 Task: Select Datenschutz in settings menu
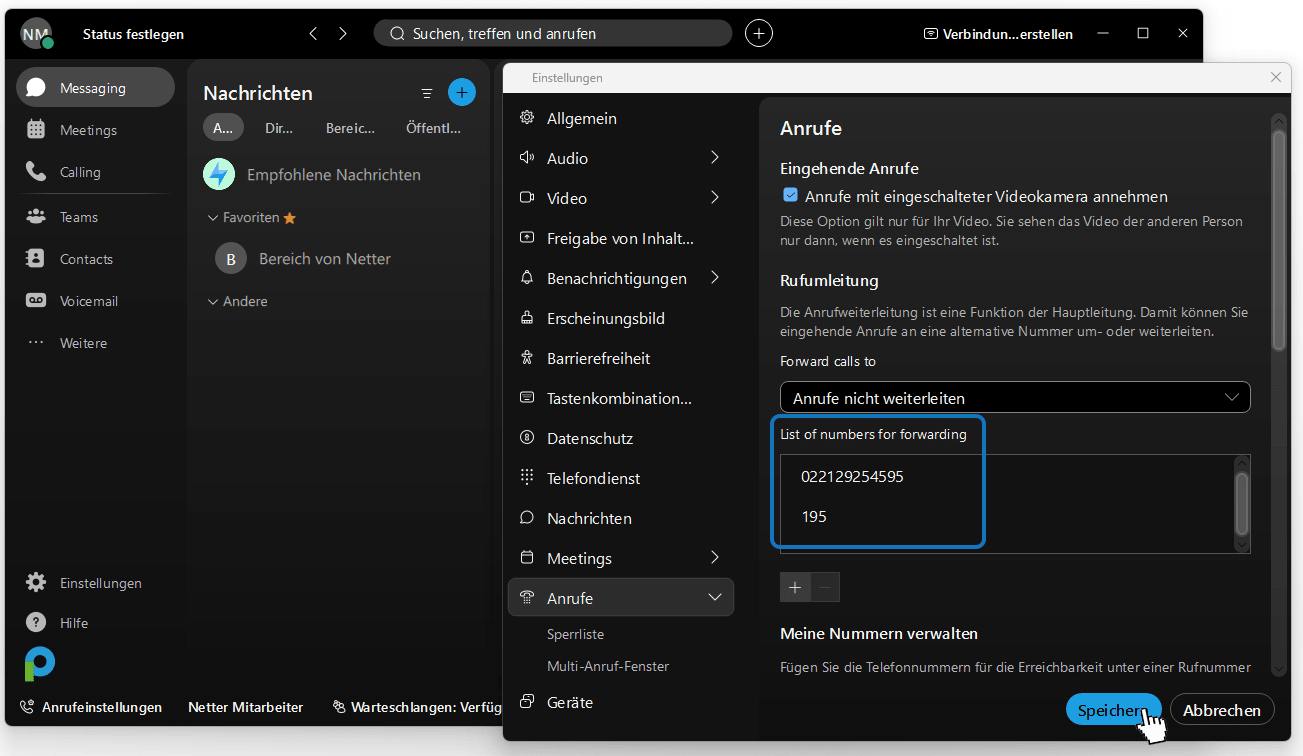click(x=590, y=438)
